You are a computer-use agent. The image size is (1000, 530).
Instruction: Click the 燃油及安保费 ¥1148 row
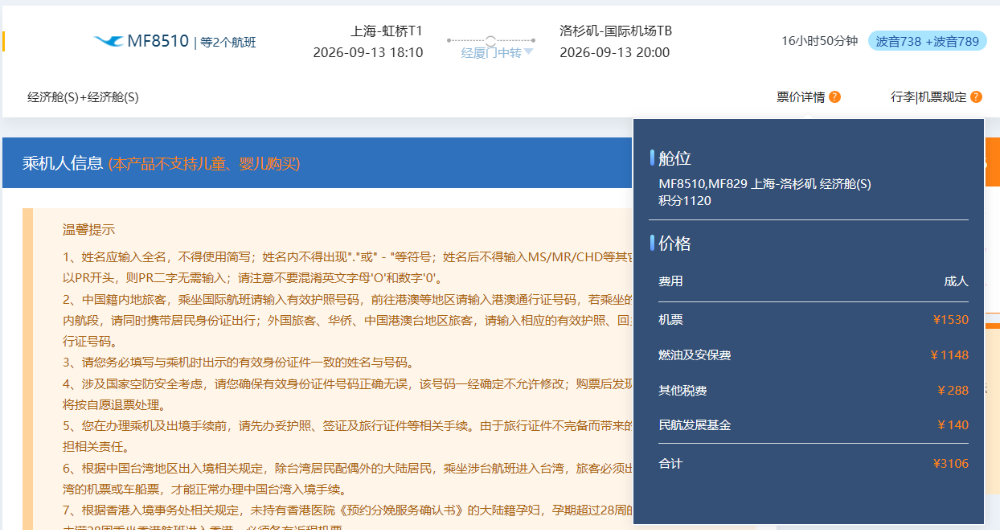(812, 355)
